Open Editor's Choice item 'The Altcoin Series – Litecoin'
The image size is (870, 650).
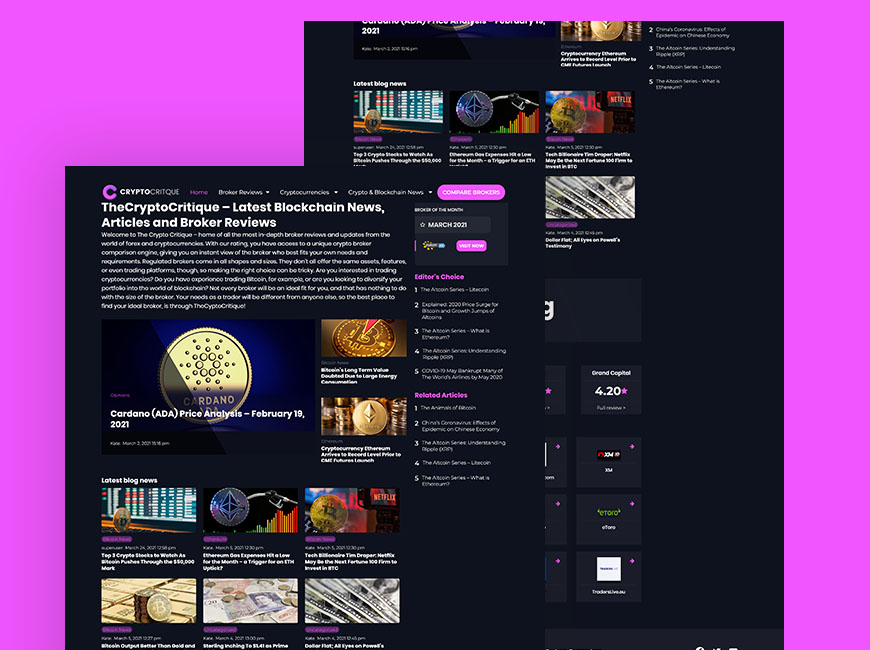pyautogui.click(x=454, y=289)
